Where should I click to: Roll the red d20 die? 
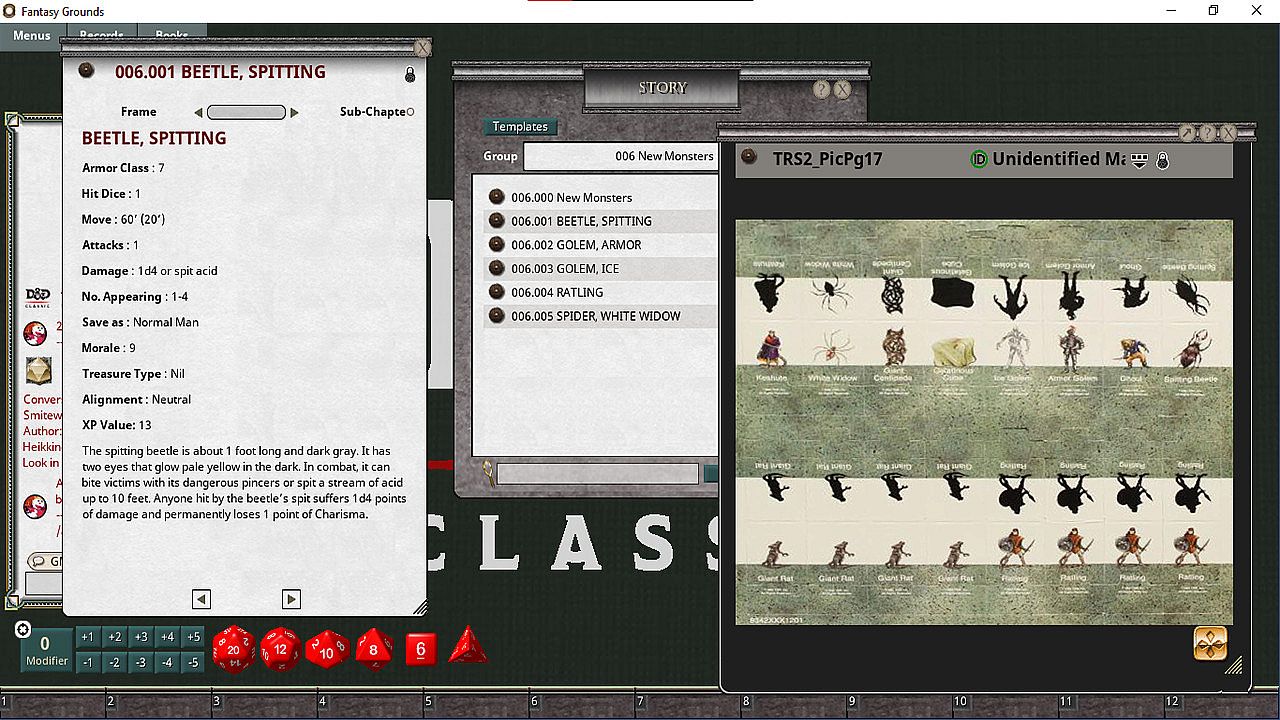click(233, 649)
